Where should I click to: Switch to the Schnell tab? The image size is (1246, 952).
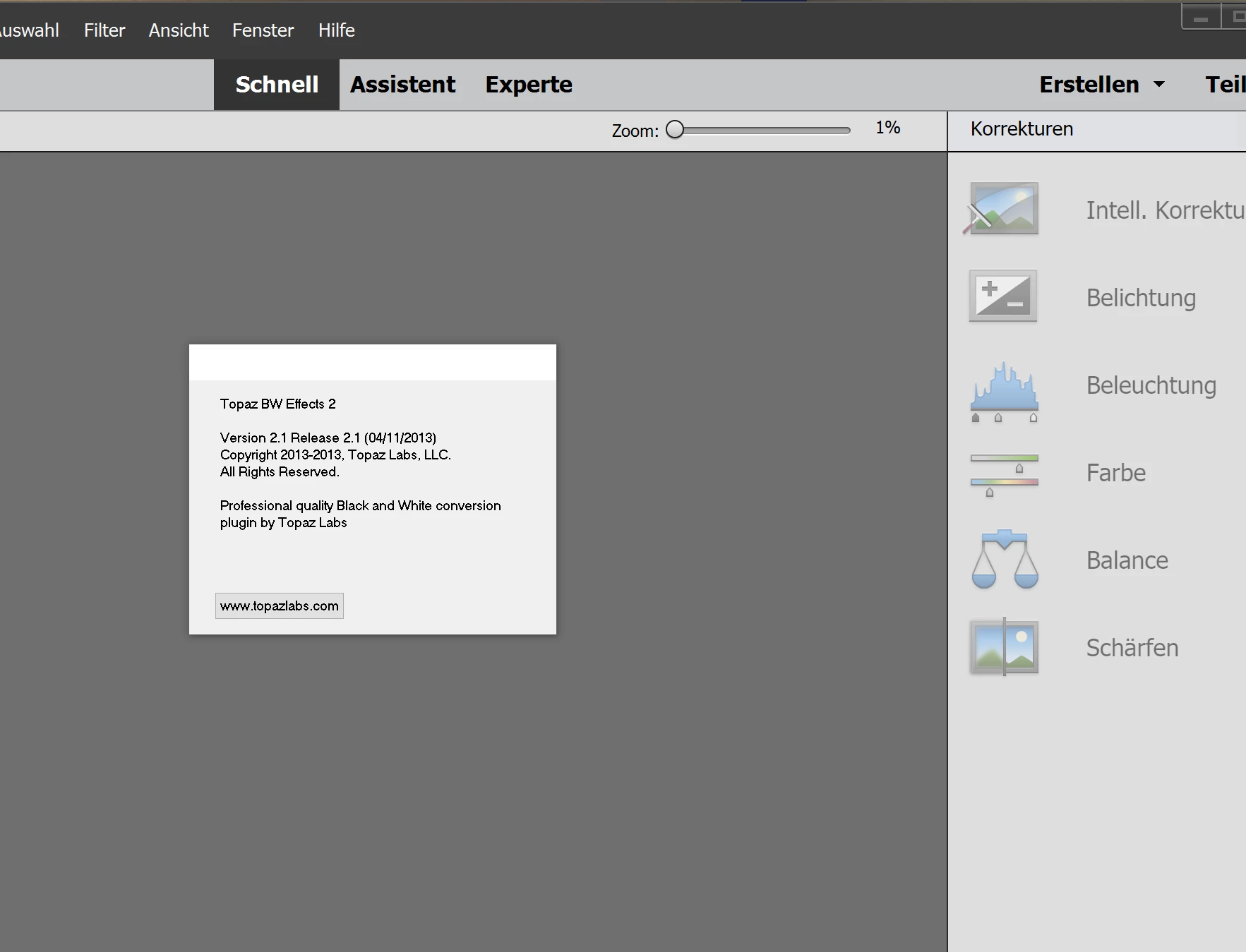click(277, 85)
